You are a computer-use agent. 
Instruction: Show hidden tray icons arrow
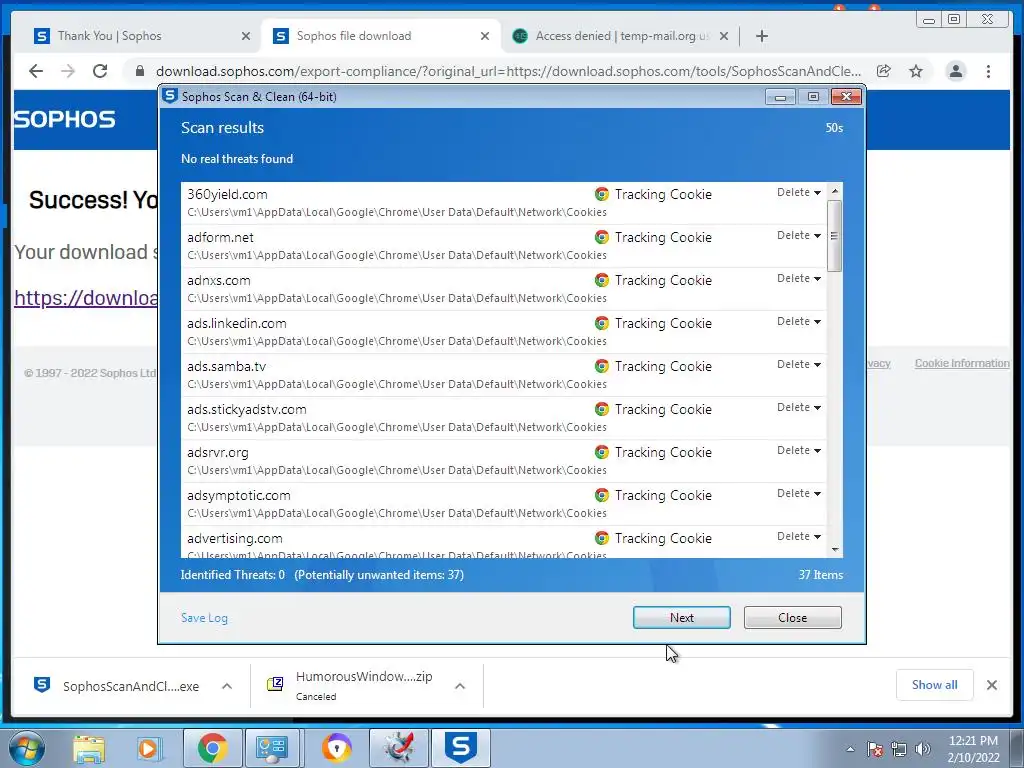(850, 749)
